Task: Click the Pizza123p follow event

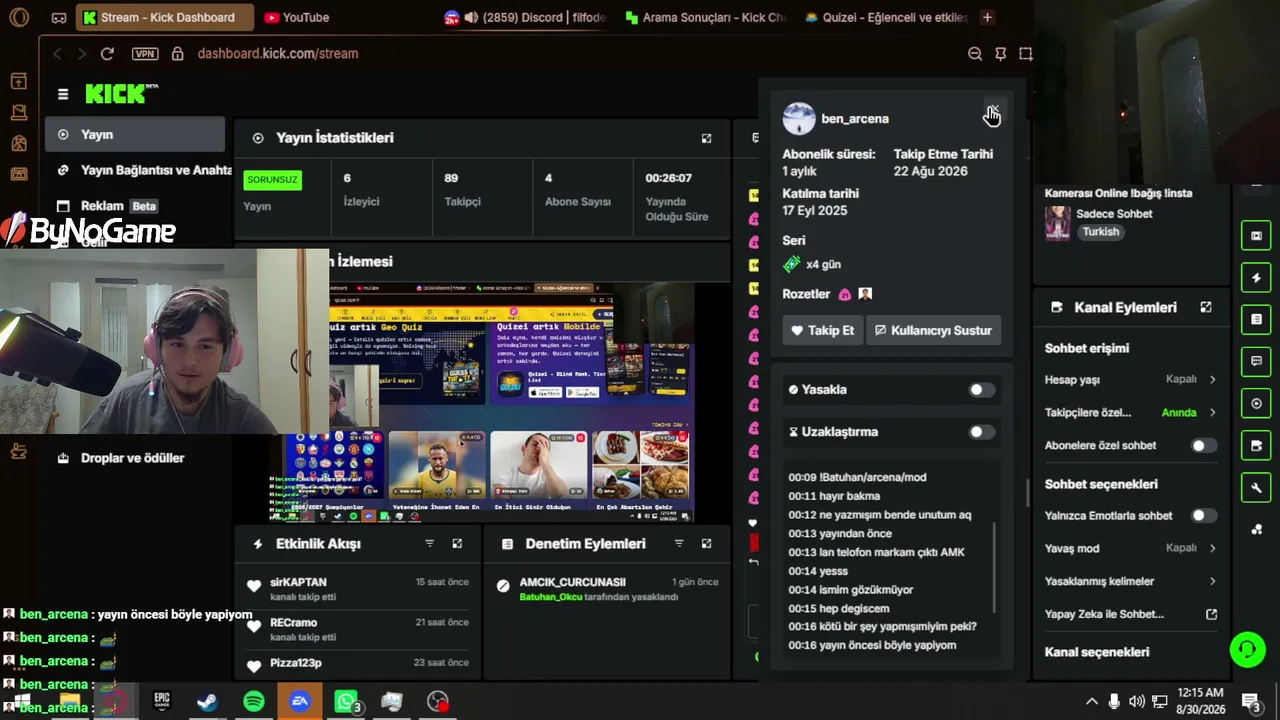Action: click(358, 664)
